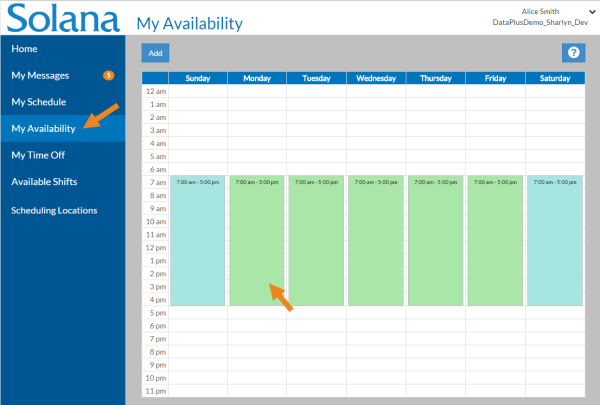Viewport: 600px width, 405px height.
Task: Click the help question mark icon
Action: (573, 53)
